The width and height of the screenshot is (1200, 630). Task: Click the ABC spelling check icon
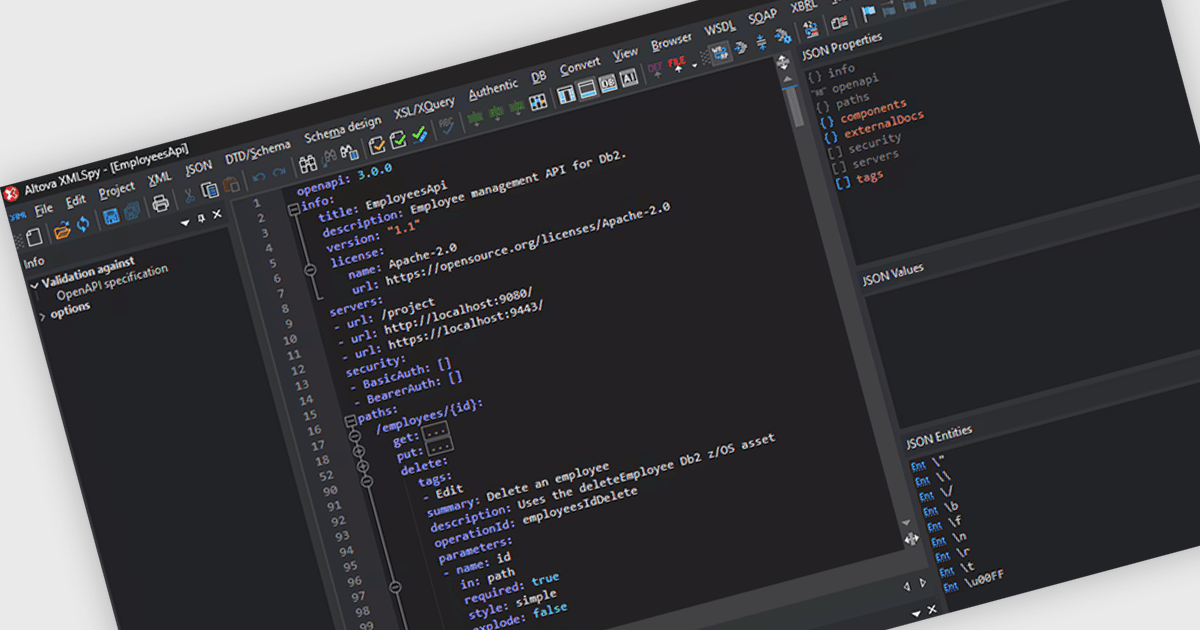tap(447, 125)
